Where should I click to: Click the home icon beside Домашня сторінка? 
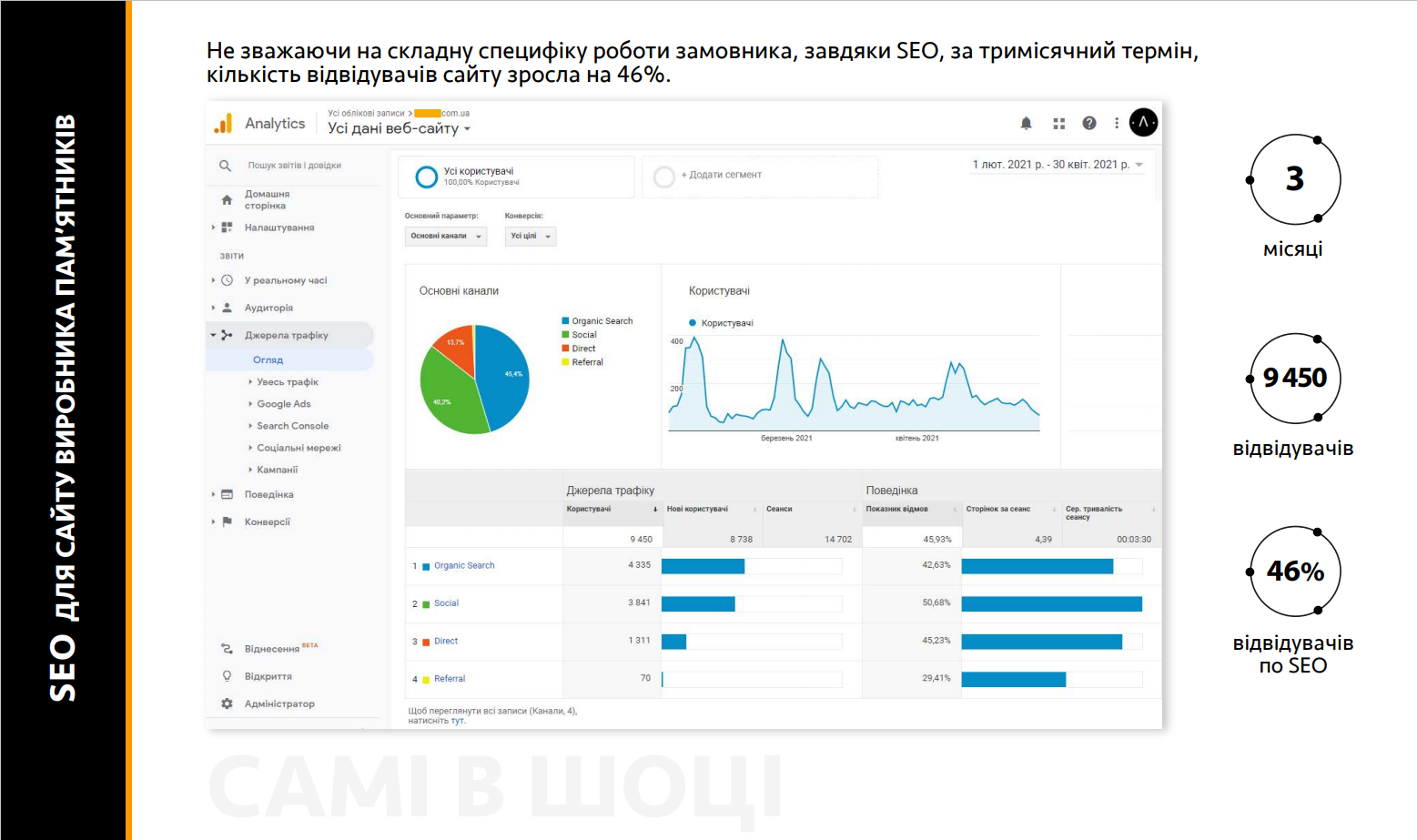(227, 200)
